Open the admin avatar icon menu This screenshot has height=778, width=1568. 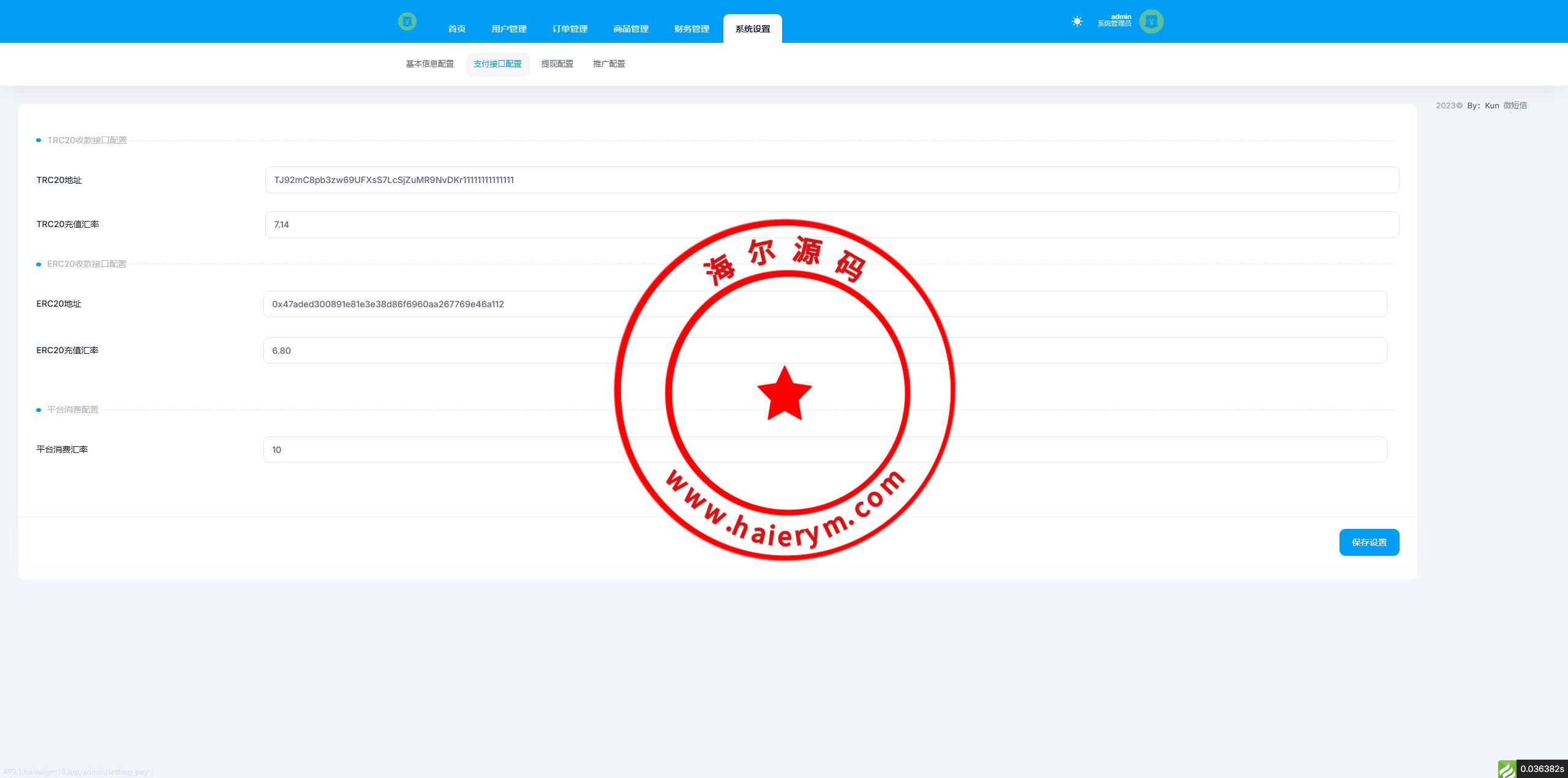(1151, 21)
